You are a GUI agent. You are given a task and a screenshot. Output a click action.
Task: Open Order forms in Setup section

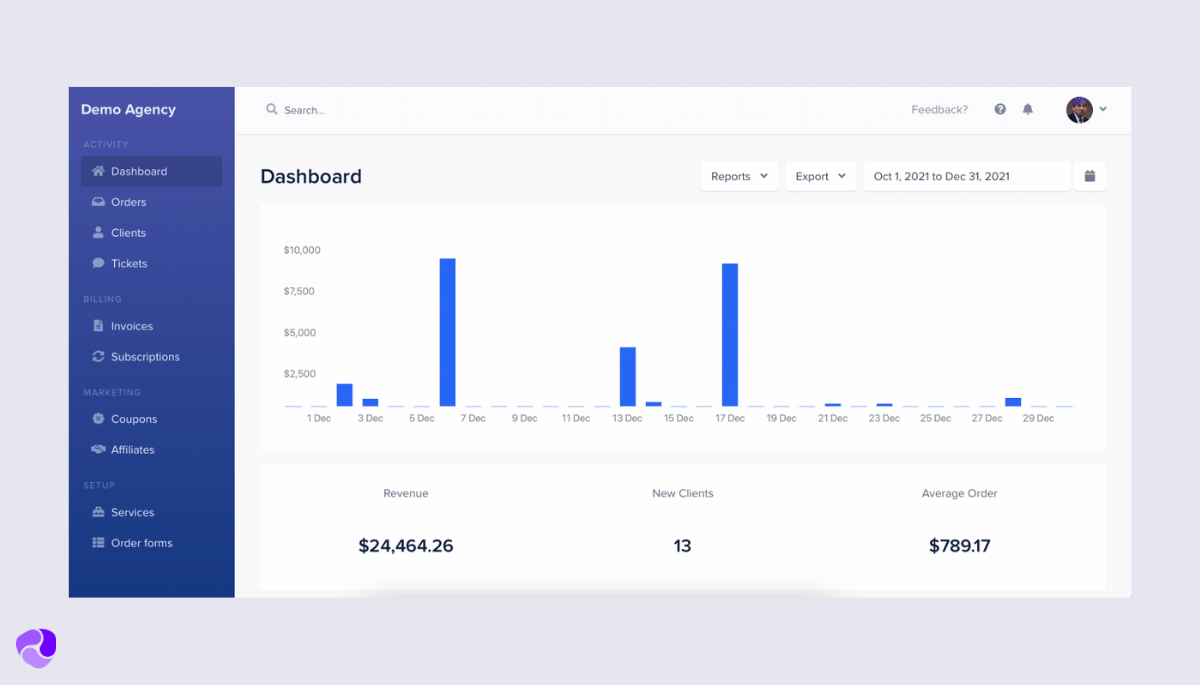tap(141, 543)
